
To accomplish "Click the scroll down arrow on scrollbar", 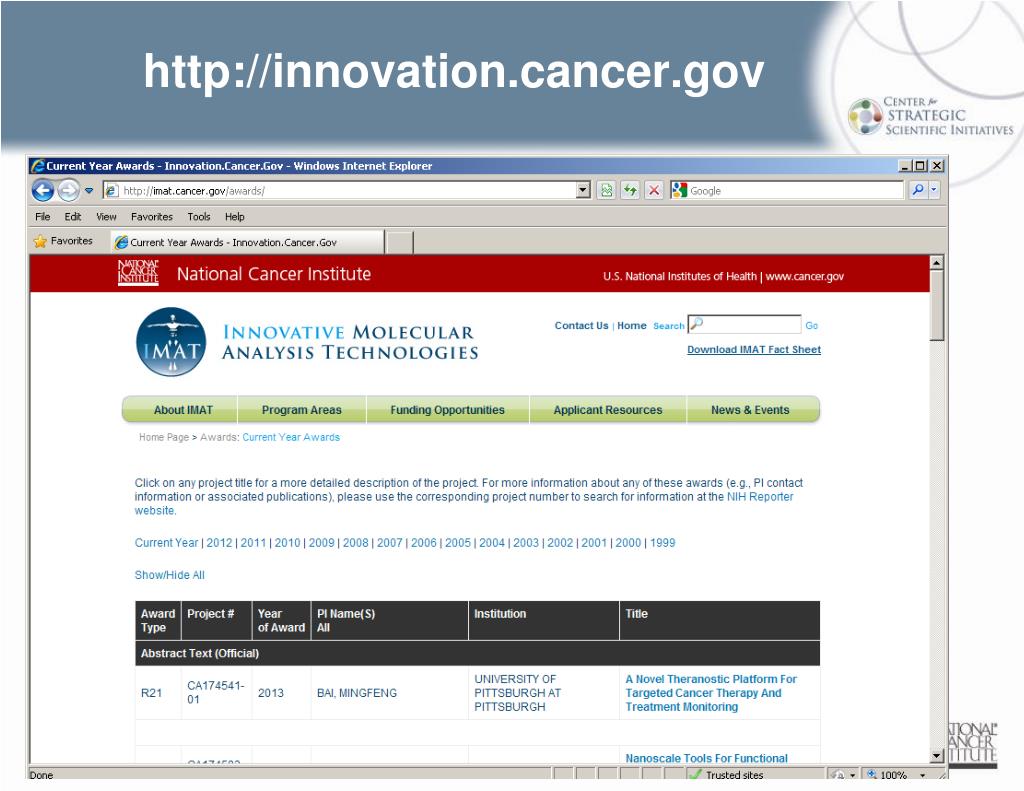I will pyautogui.click(x=936, y=756).
